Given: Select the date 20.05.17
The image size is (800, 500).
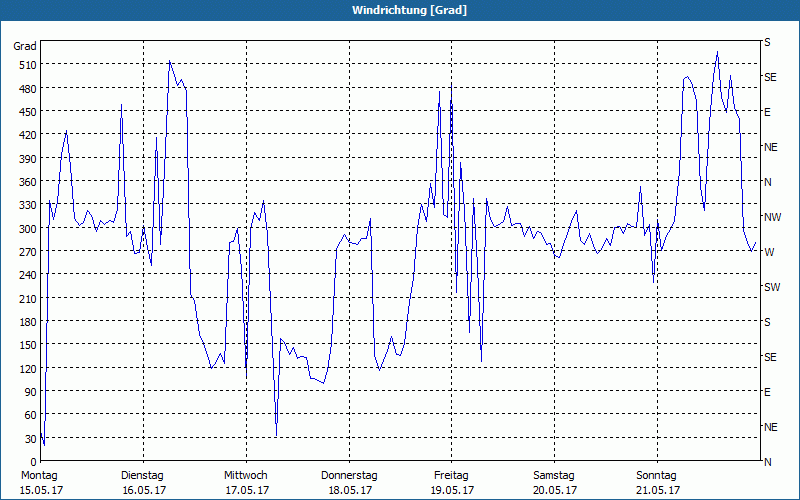Looking at the screenshot, I should click(555, 490).
